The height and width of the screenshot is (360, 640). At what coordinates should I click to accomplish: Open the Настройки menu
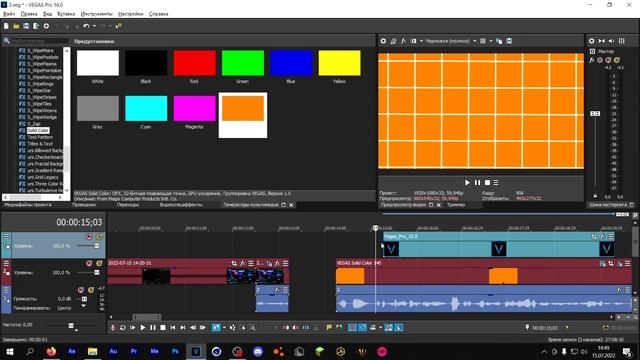pos(131,14)
